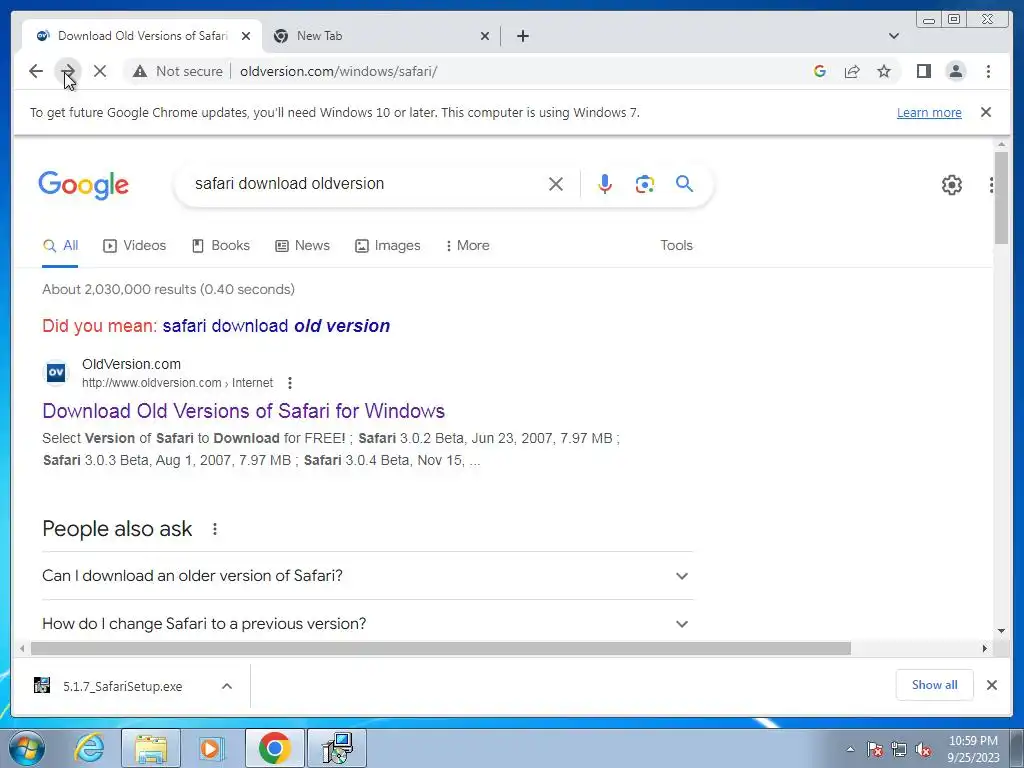The height and width of the screenshot is (768, 1024).
Task: Click Show all downloads button
Action: (935, 684)
